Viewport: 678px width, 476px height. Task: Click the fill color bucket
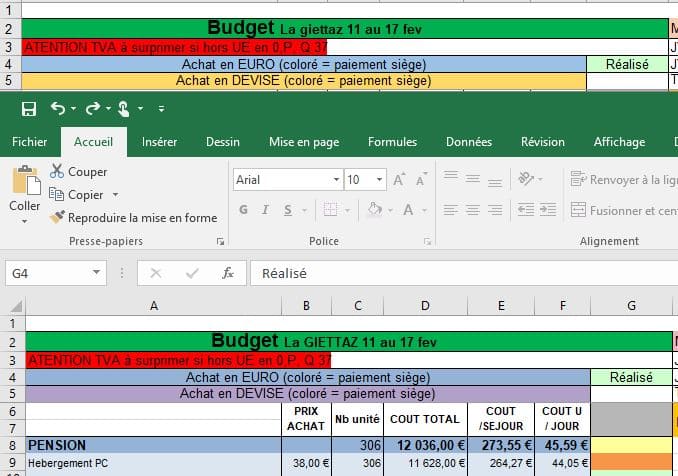[x=375, y=210]
